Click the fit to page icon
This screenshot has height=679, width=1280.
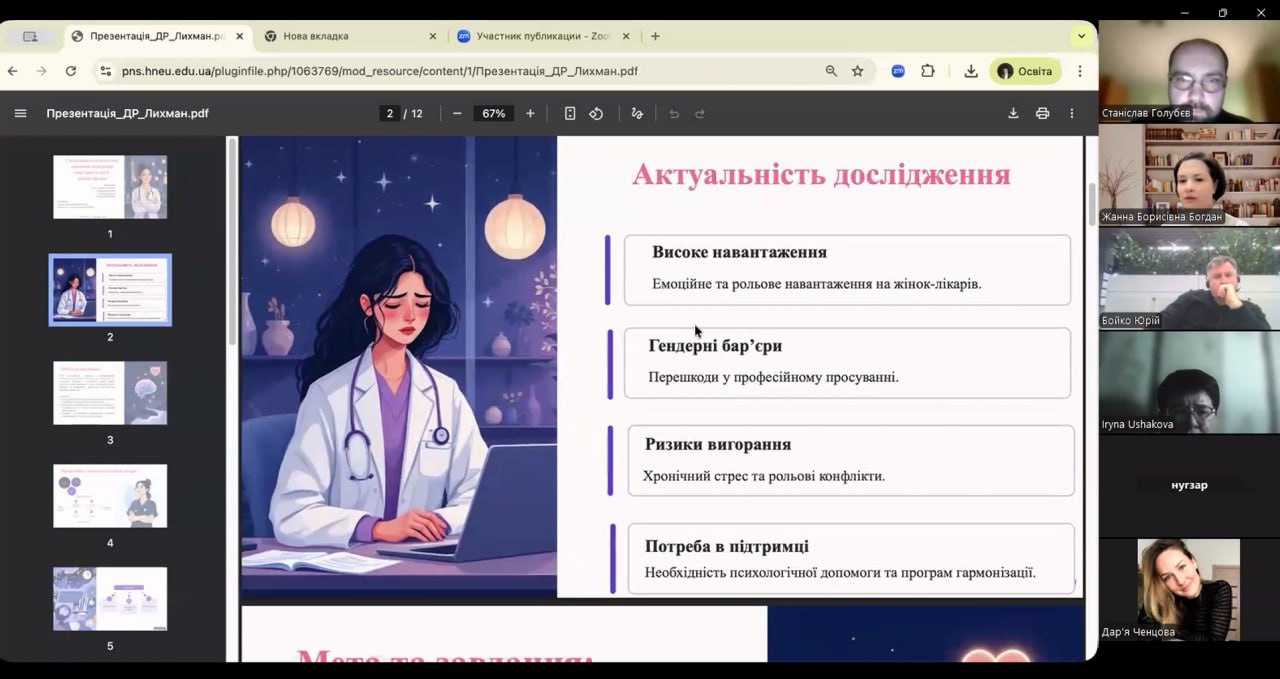[x=570, y=114]
